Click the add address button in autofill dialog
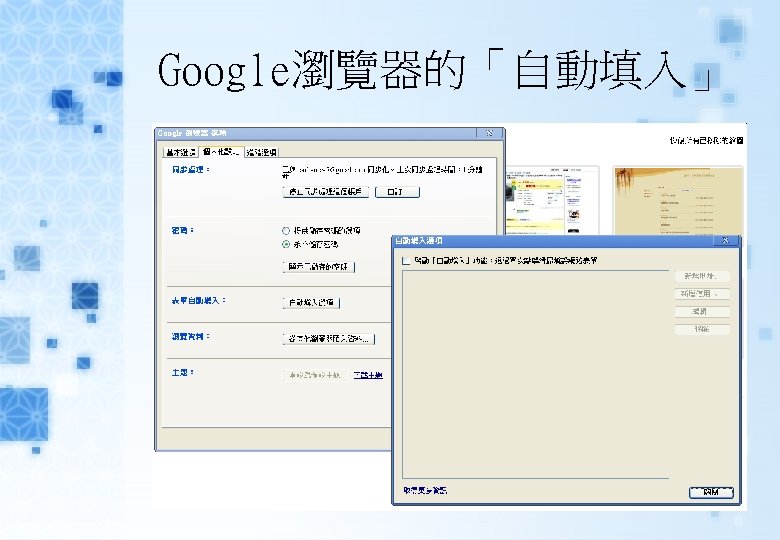780x540 pixels. (x=702, y=276)
